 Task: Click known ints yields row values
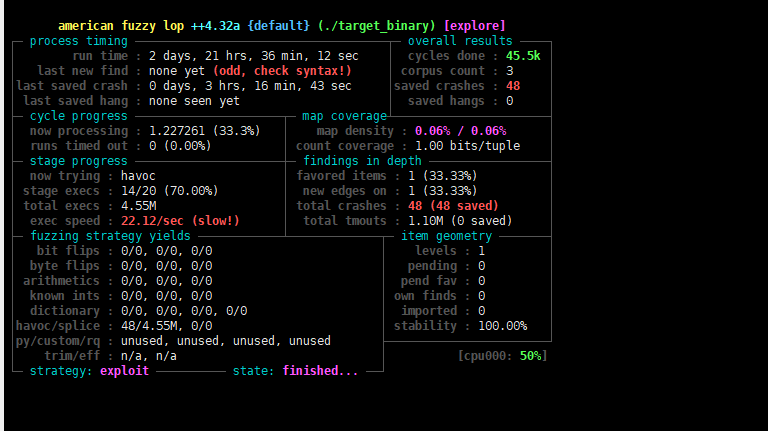tap(167, 296)
